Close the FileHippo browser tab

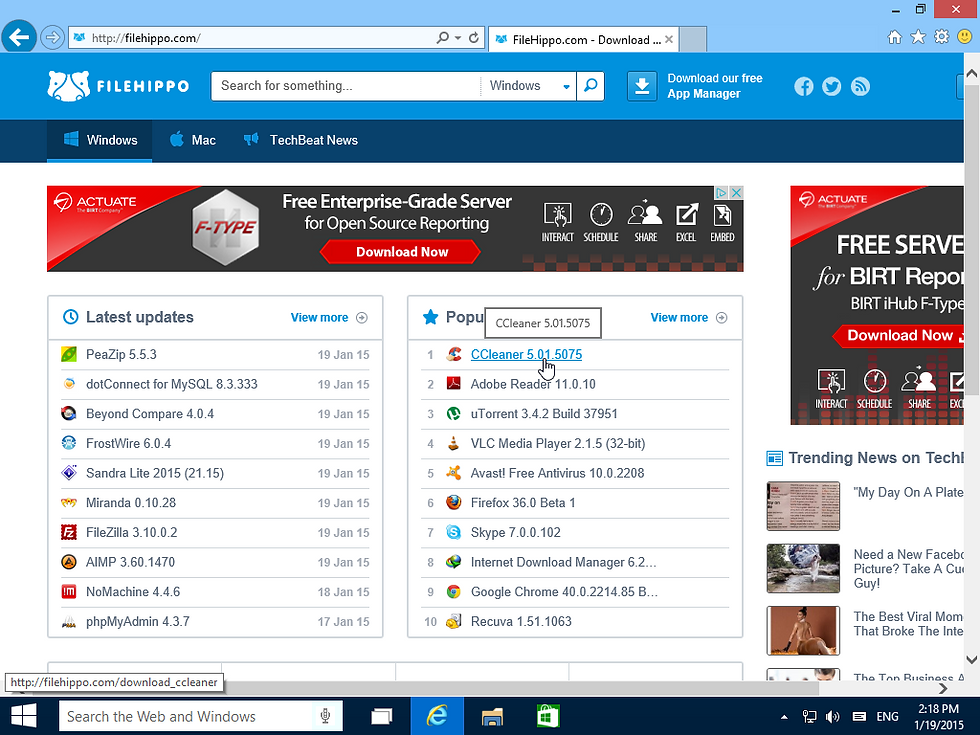pos(669,39)
